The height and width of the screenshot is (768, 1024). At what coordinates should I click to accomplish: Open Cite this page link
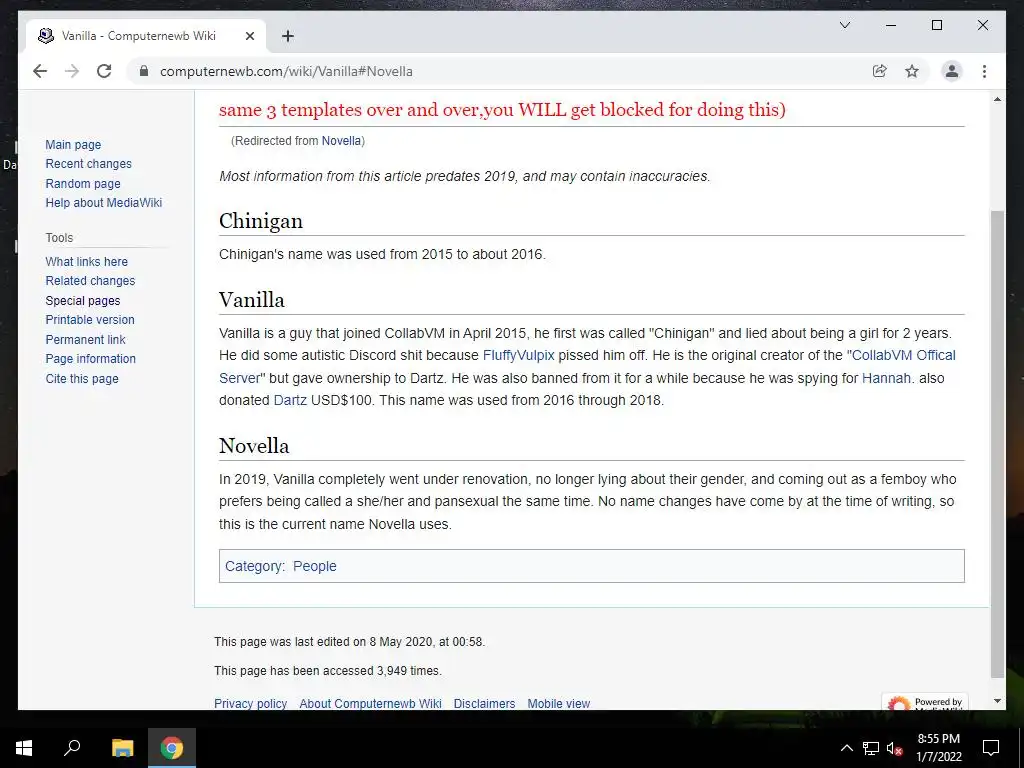(82, 379)
